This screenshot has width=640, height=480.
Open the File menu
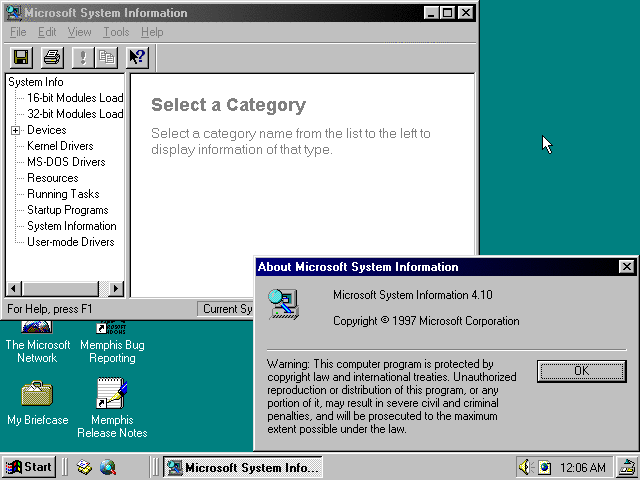click(x=18, y=32)
